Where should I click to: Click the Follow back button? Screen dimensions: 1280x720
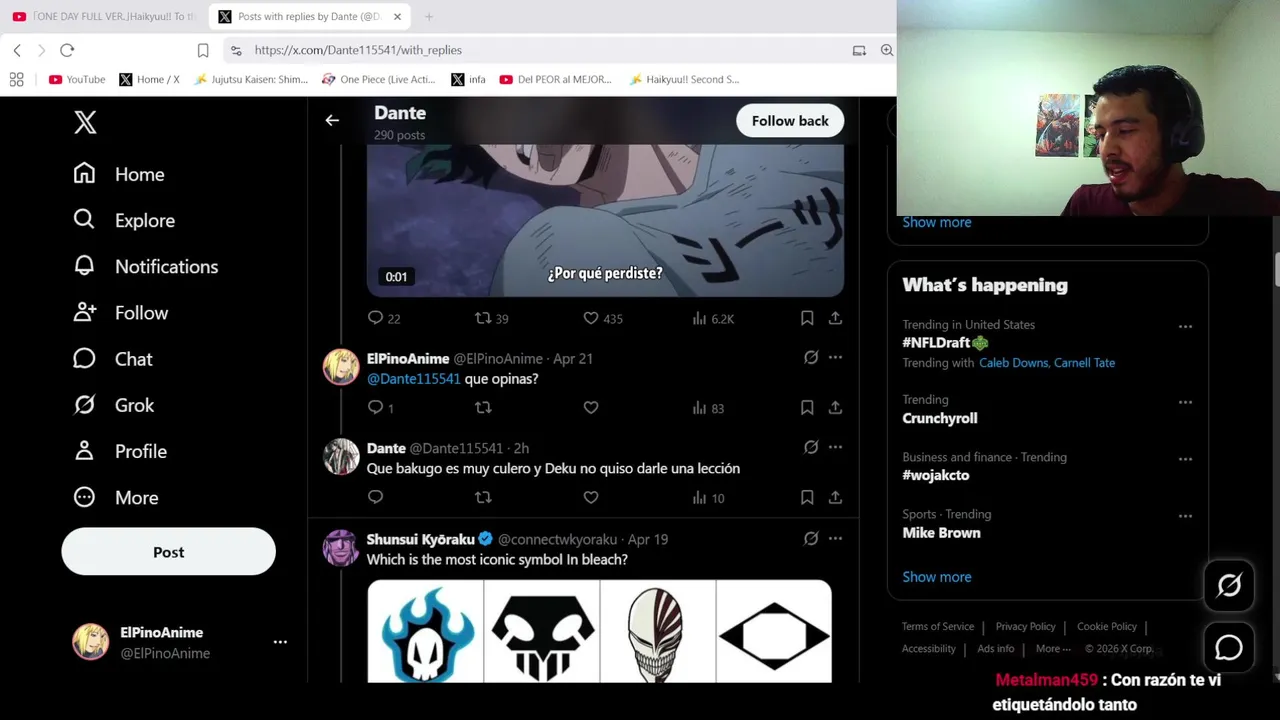790,121
